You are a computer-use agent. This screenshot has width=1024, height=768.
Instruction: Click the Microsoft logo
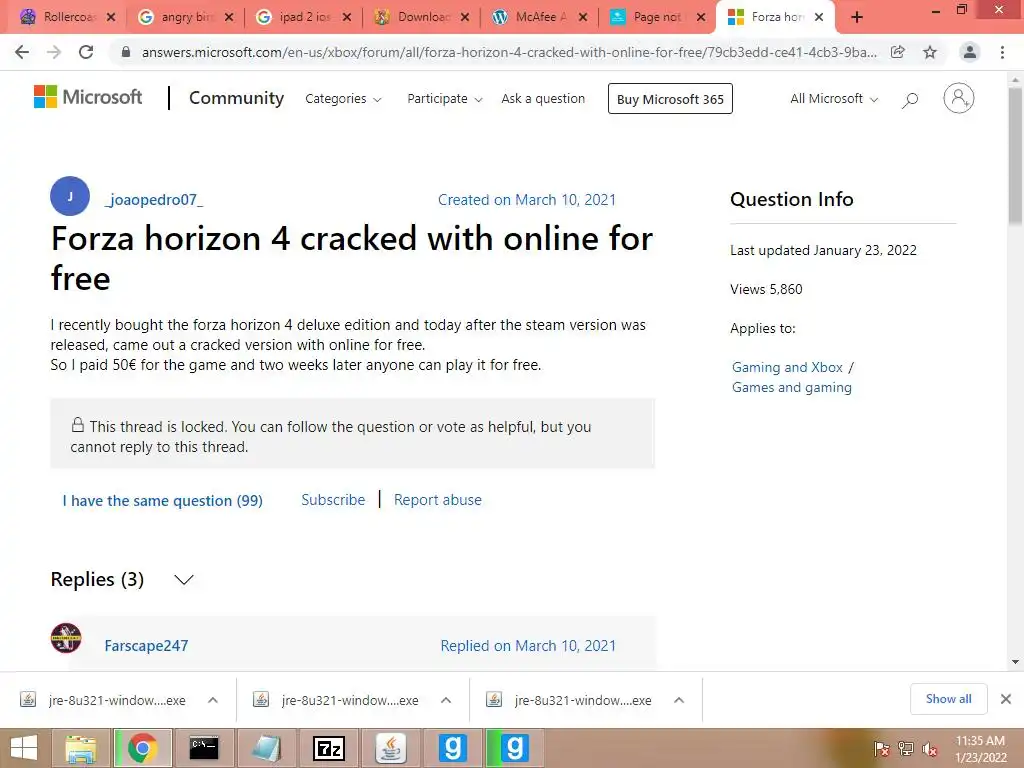pos(88,97)
